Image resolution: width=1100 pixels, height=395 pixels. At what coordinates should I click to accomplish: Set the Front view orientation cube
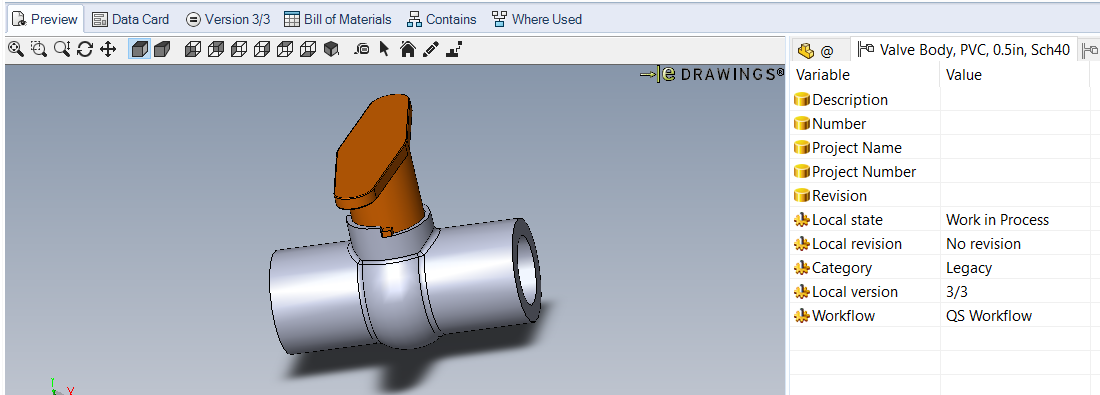pyautogui.click(x=193, y=49)
